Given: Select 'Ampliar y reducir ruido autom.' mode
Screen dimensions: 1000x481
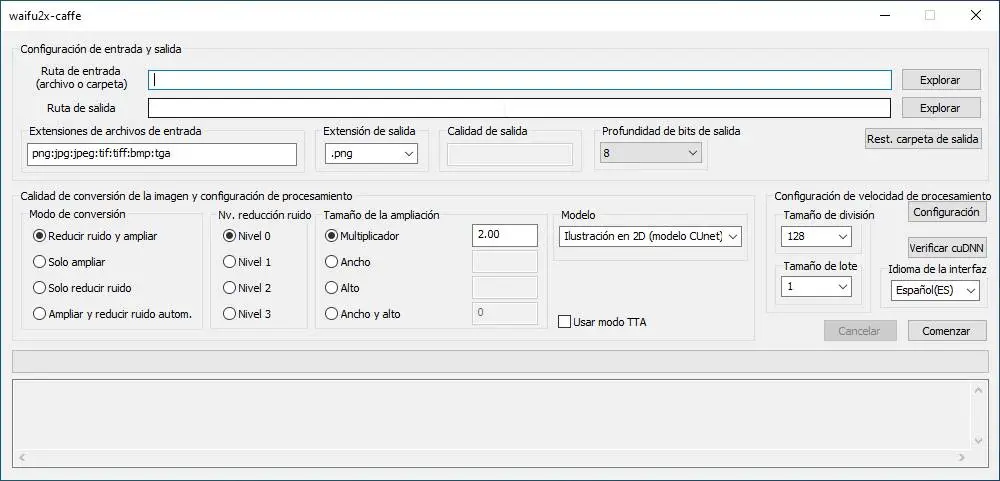Looking at the screenshot, I should [x=112, y=314].
